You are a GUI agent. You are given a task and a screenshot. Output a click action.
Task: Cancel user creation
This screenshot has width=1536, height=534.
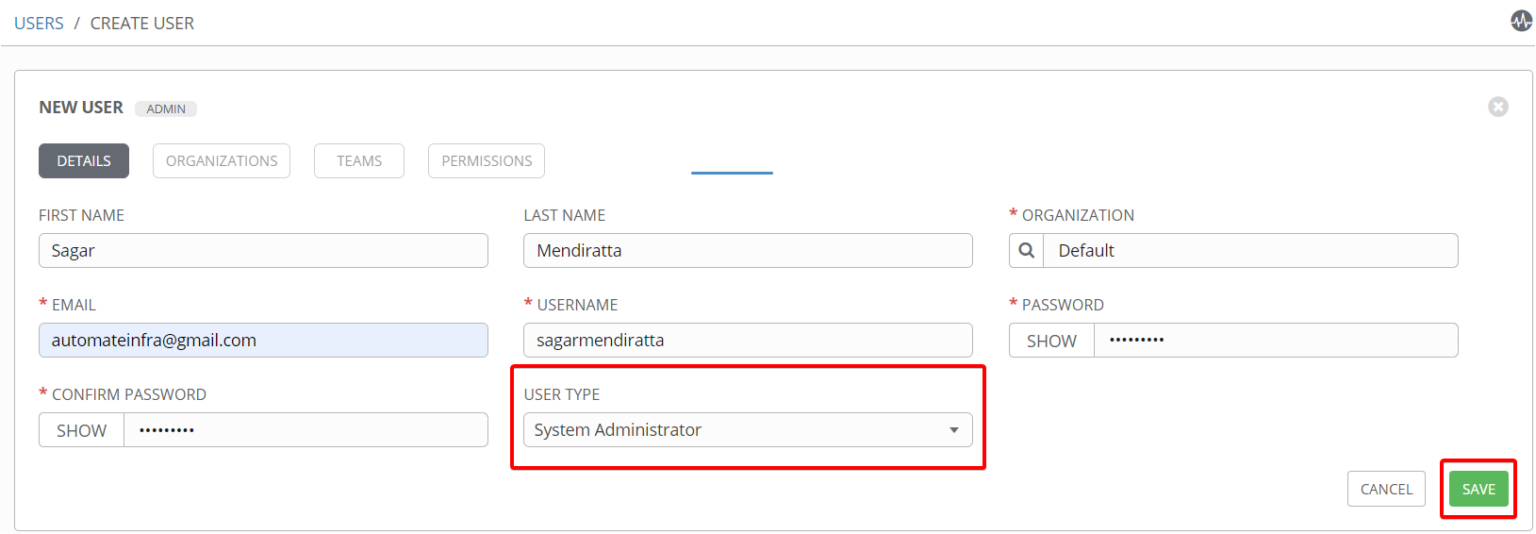(x=1386, y=489)
